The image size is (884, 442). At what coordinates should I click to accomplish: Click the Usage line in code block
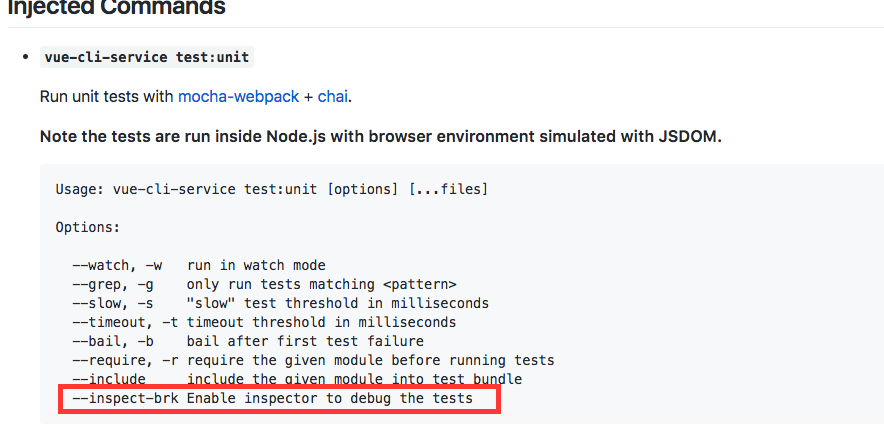pyautogui.click(x=272, y=189)
